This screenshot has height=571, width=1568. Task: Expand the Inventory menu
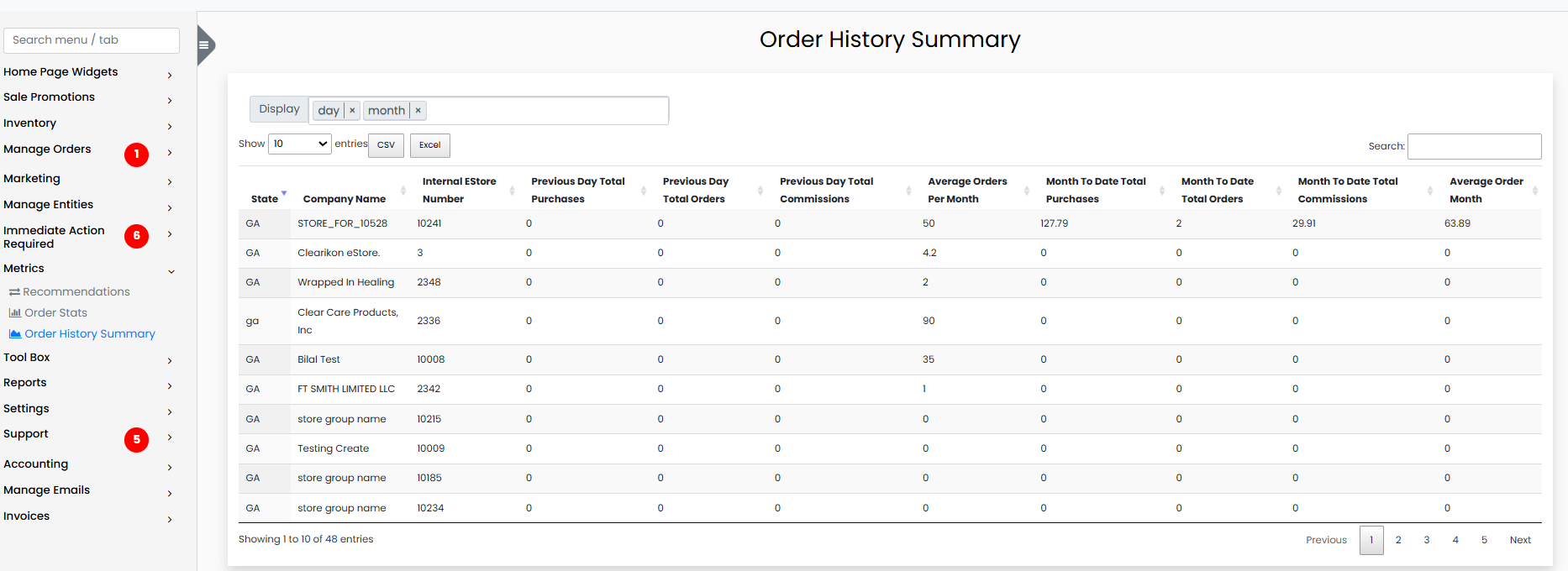(x=170, y=127)
